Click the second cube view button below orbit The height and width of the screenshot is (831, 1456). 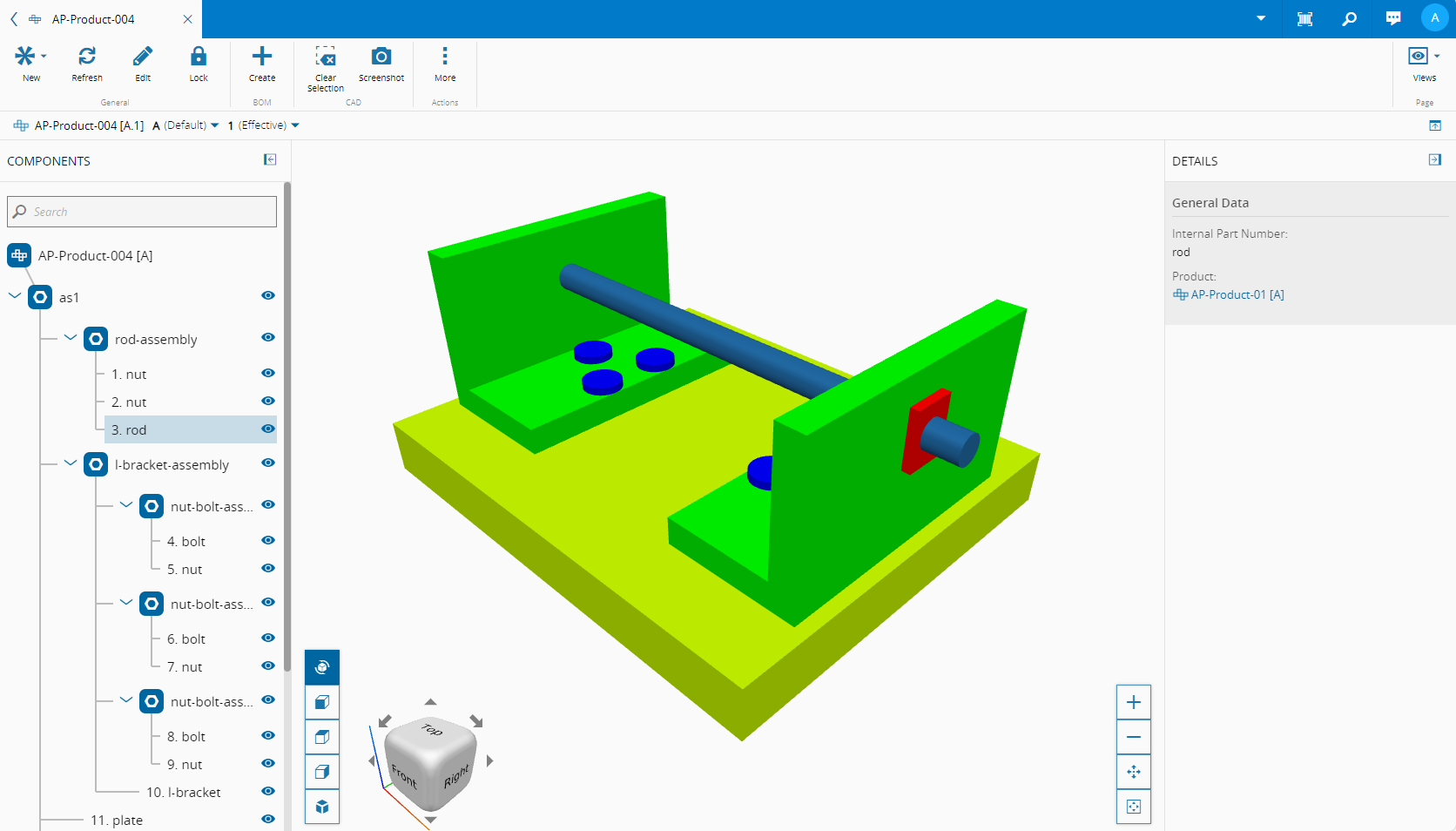(322, 702)
